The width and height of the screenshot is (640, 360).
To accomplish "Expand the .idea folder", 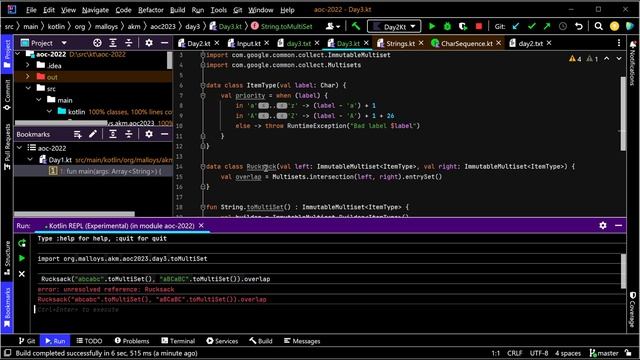I will pos(28,65).
